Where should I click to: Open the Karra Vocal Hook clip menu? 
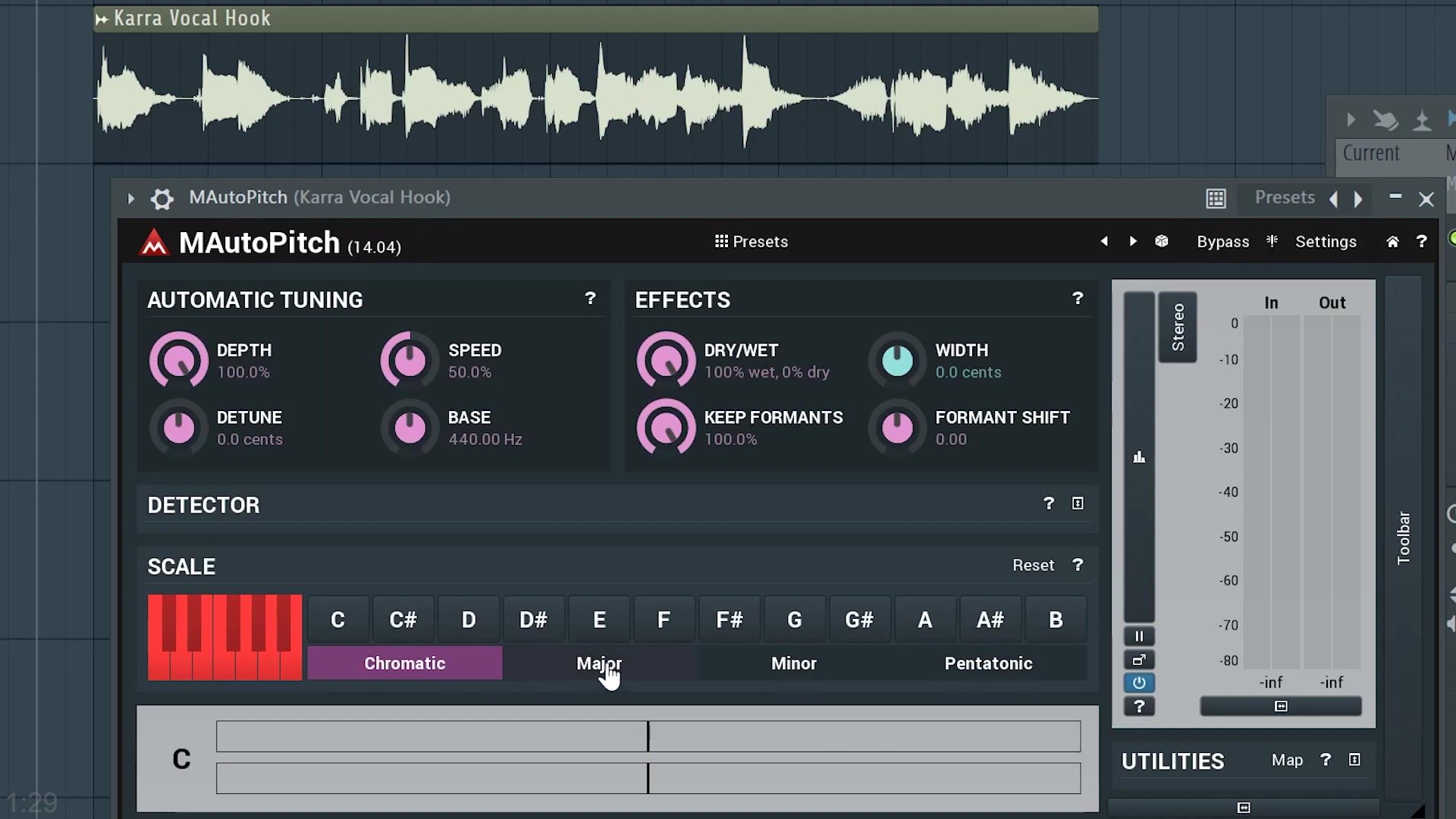(x=102, y=19)
